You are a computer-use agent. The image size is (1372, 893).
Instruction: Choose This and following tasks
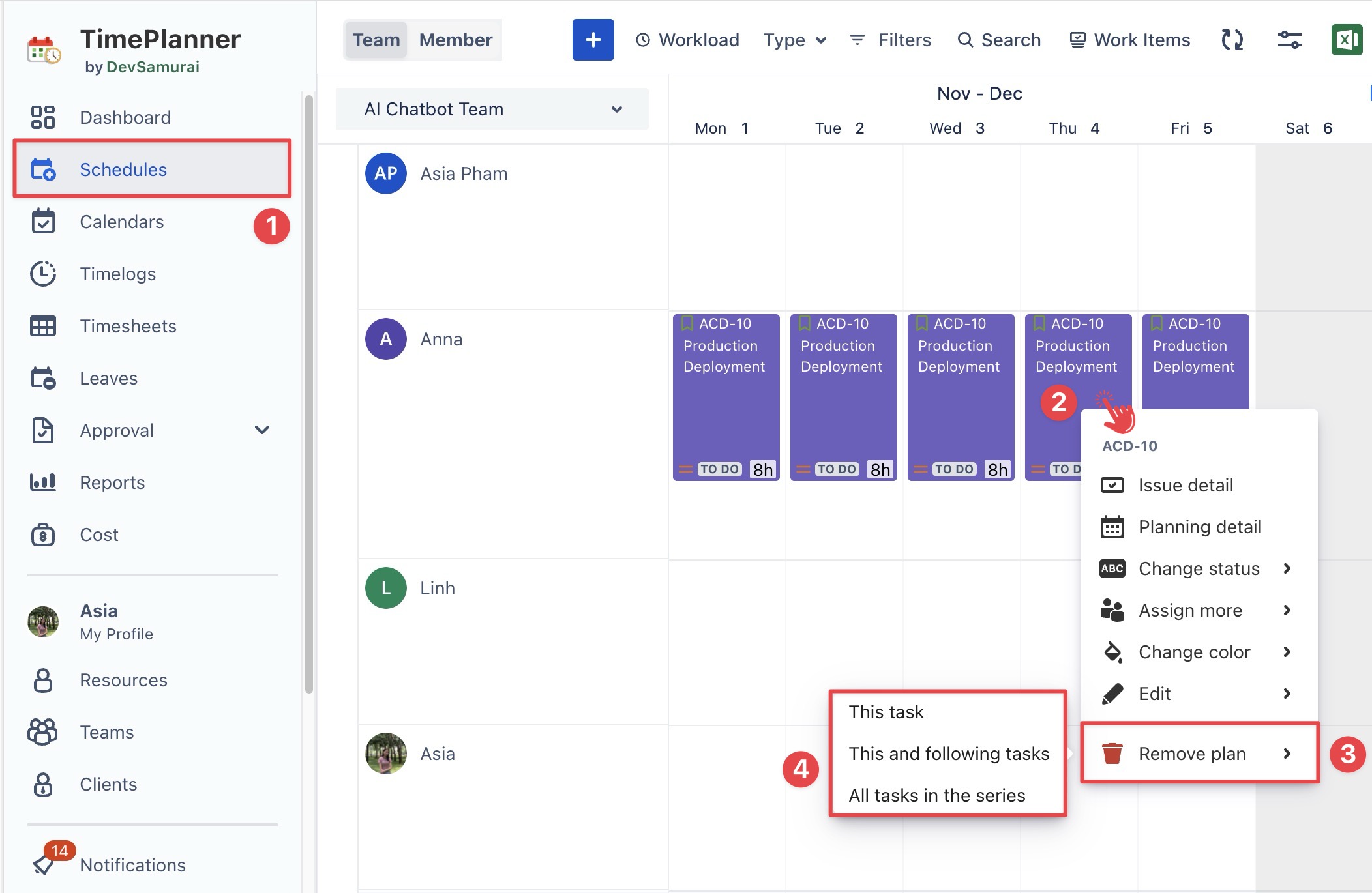pos(949,754)
